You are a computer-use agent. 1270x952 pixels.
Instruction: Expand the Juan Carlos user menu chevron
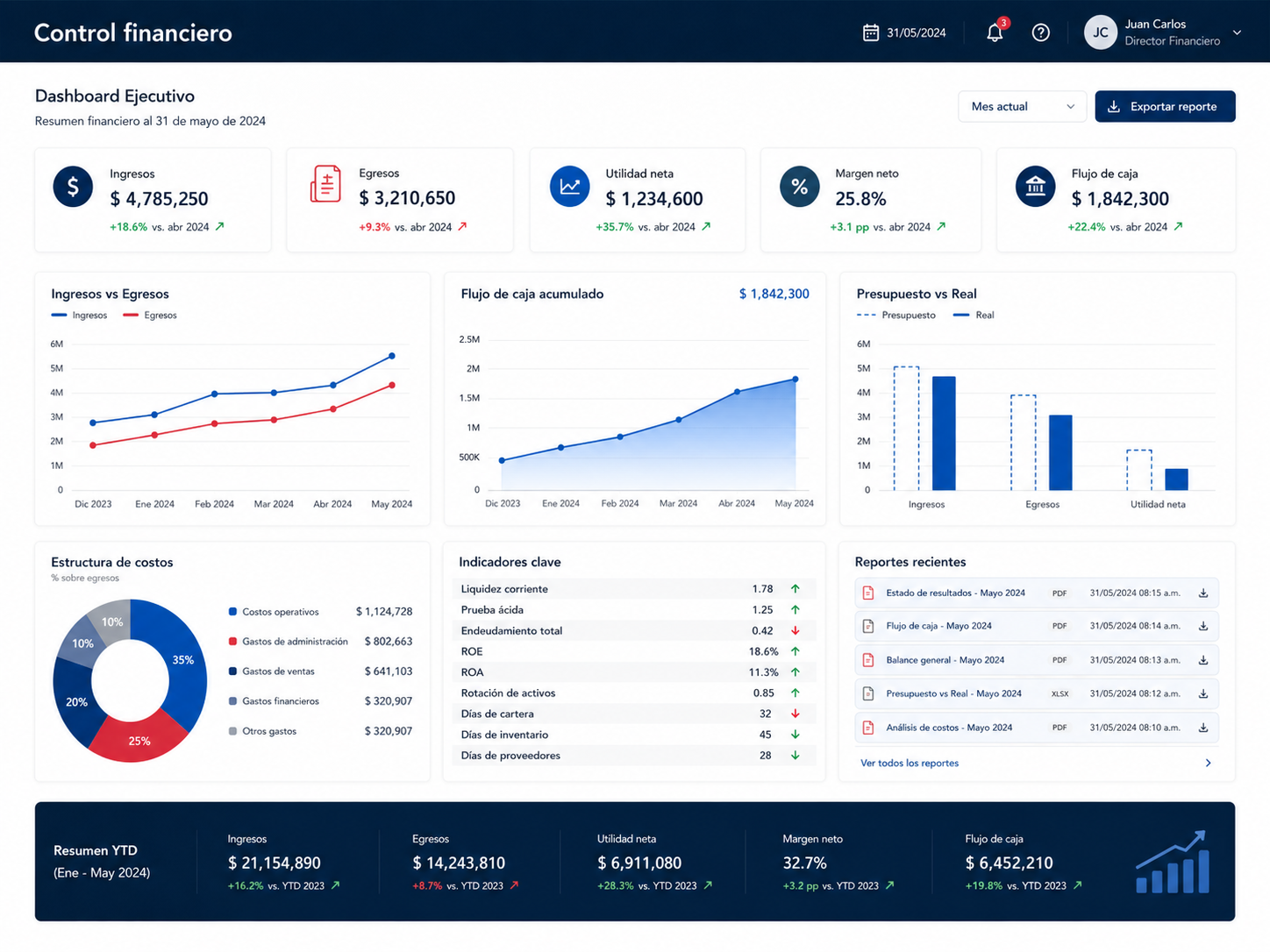point(1237,32)
